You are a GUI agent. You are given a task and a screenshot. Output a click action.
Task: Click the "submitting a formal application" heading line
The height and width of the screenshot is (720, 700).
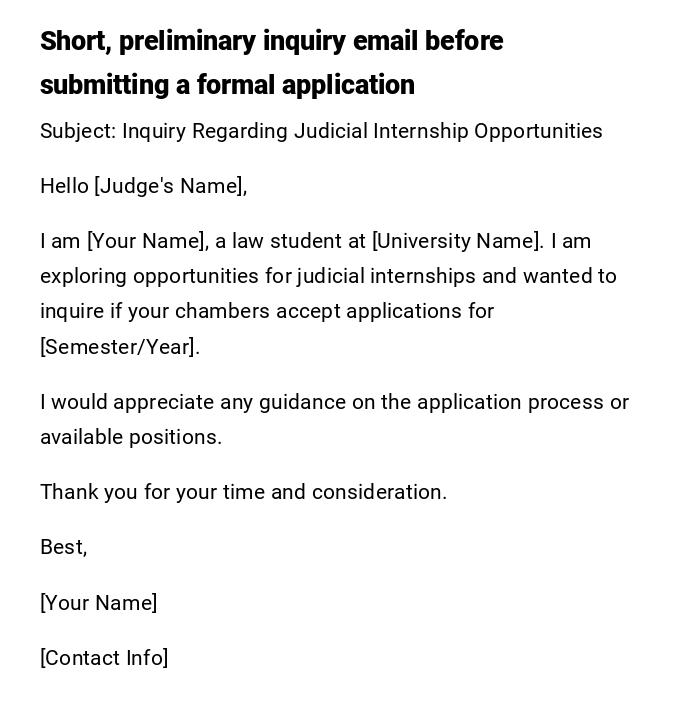click(227, 85)
